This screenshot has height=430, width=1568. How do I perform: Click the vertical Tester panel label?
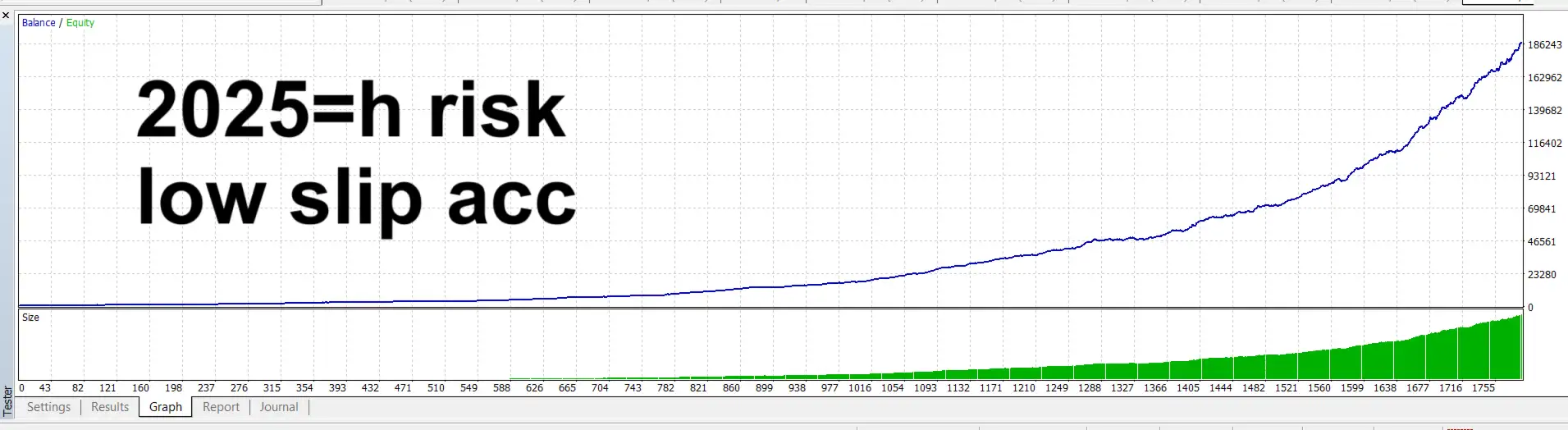(7, 401)
